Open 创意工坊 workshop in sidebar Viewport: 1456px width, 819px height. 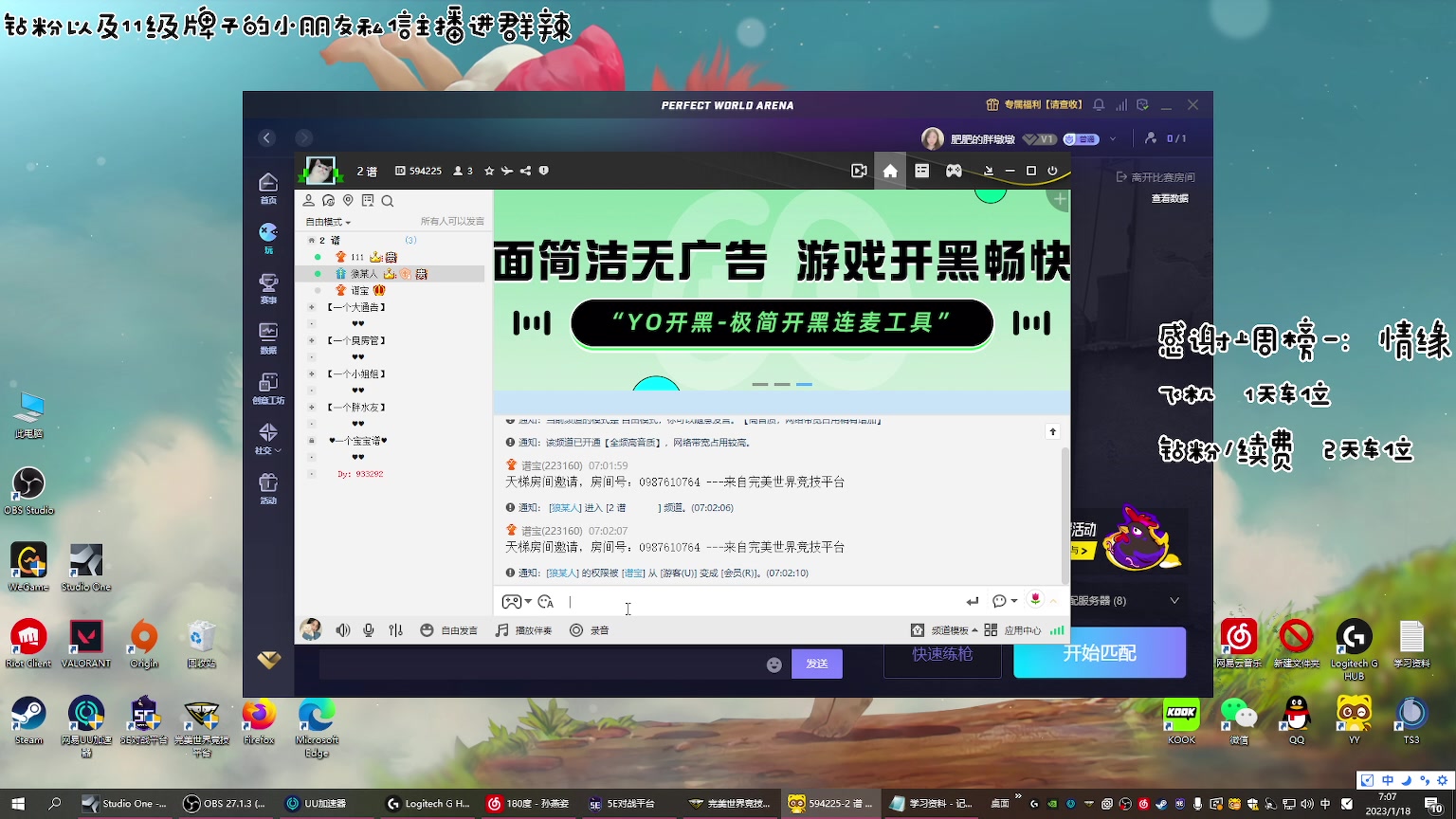coord(268,389)
